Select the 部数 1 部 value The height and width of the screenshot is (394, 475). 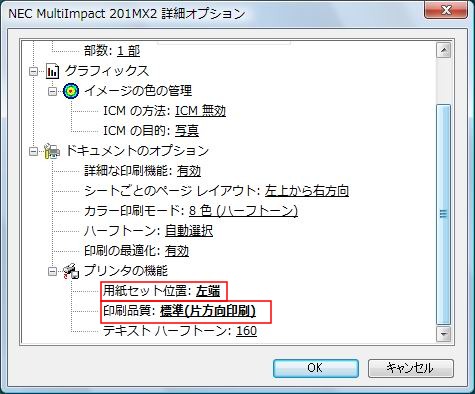click(128, 51)
